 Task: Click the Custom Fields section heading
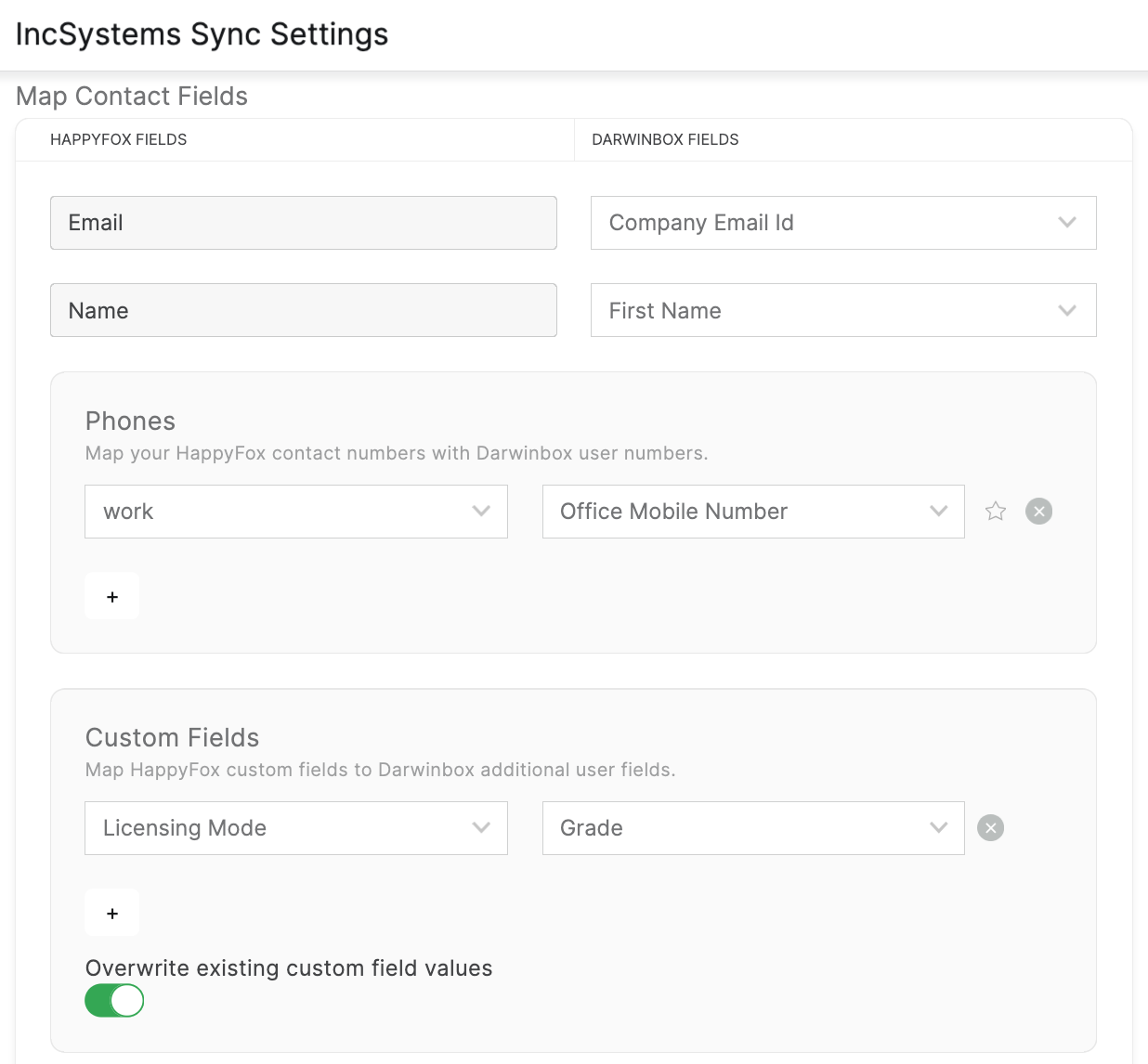click(172, 737)
